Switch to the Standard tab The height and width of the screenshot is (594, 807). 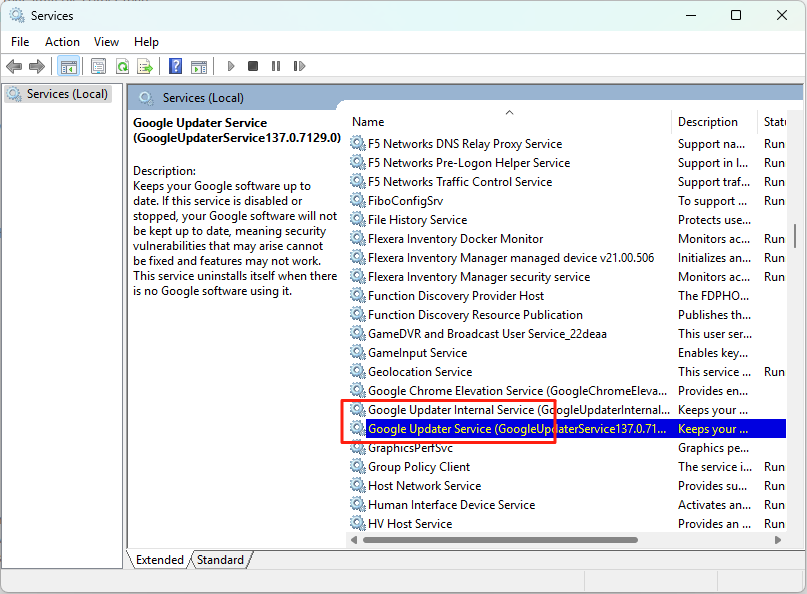point(220,560)
